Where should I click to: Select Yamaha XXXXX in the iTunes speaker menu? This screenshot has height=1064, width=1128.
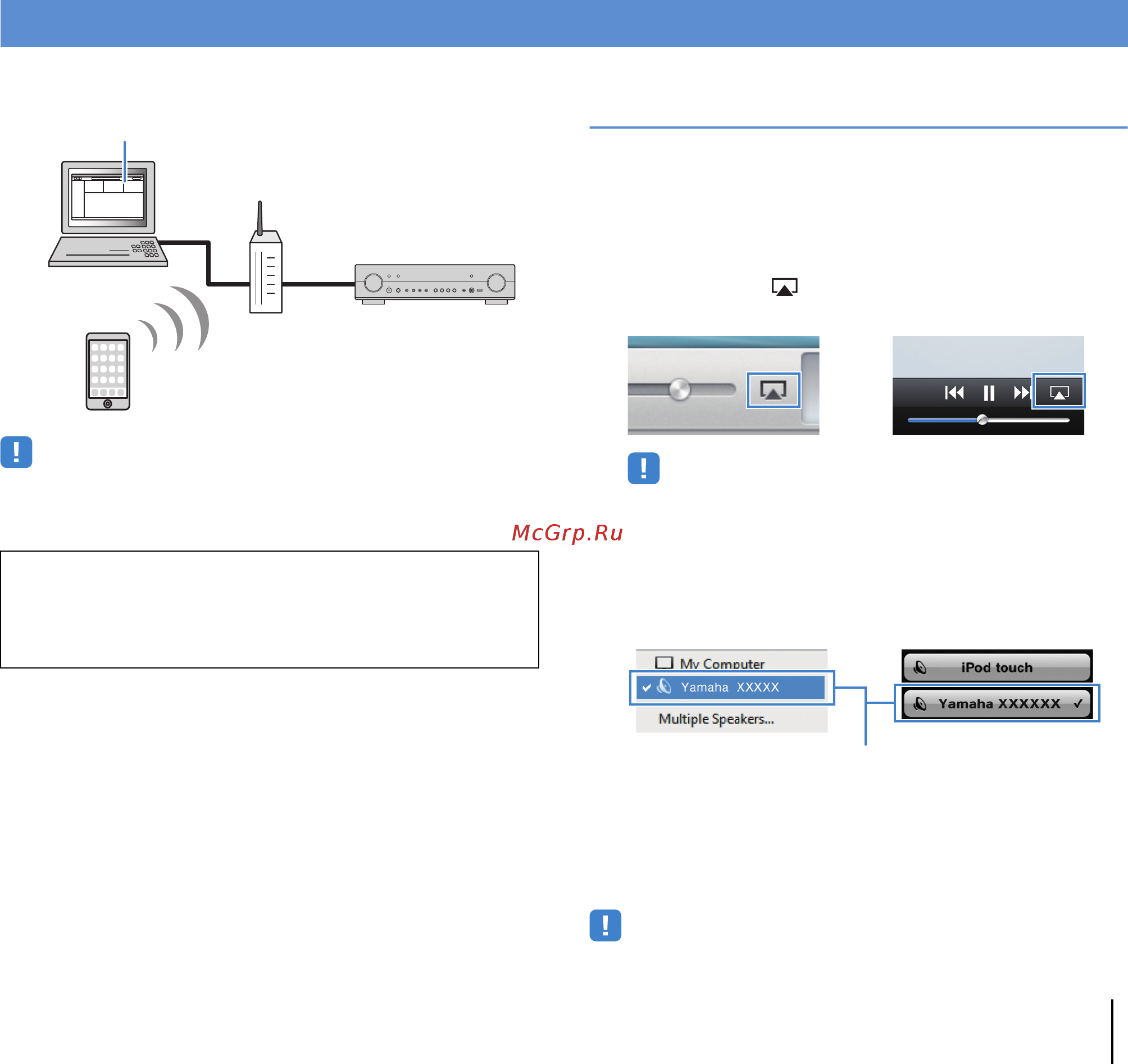pos(731,687)
